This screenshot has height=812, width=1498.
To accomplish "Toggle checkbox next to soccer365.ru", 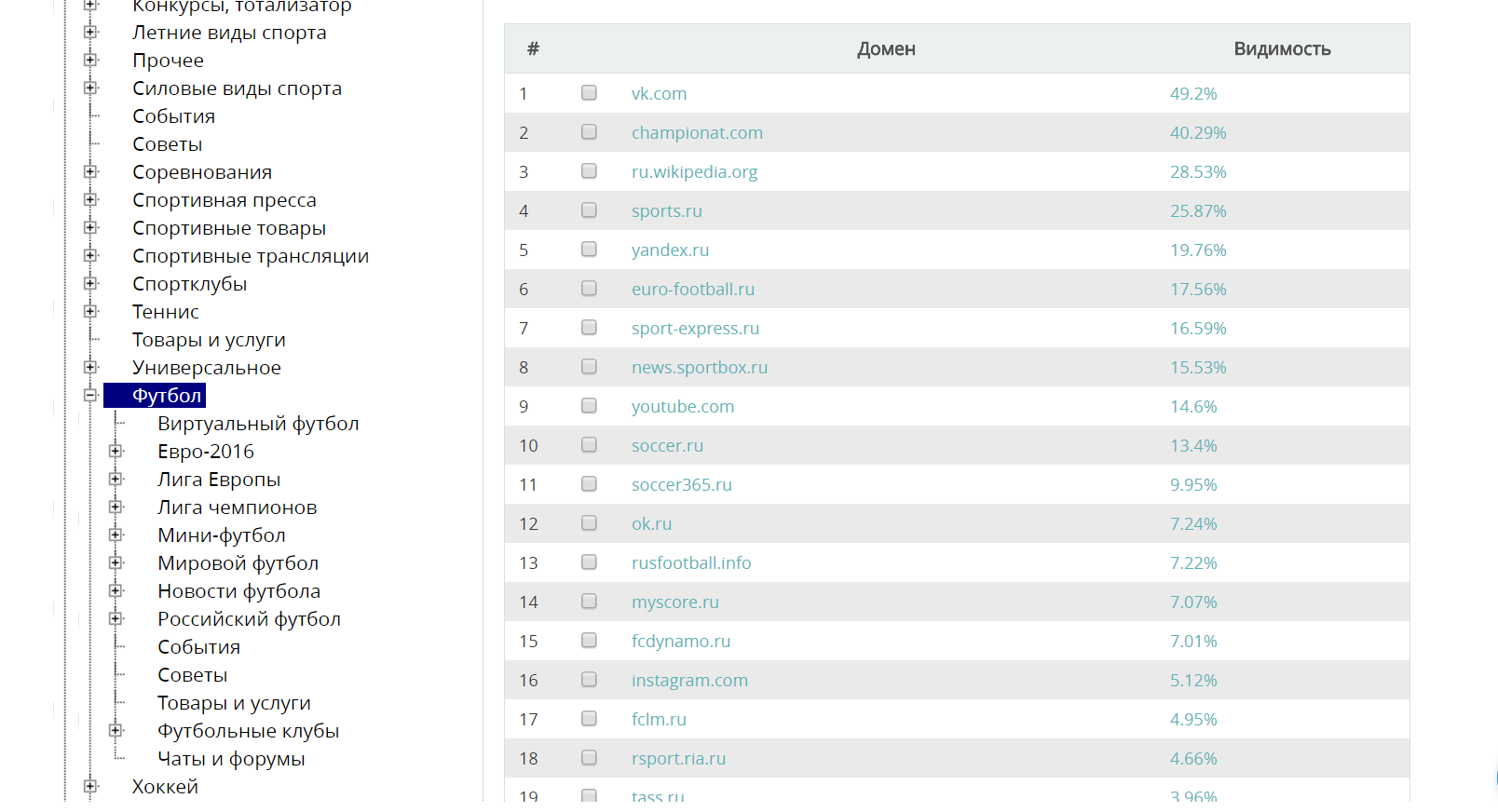I will [589, 484].
